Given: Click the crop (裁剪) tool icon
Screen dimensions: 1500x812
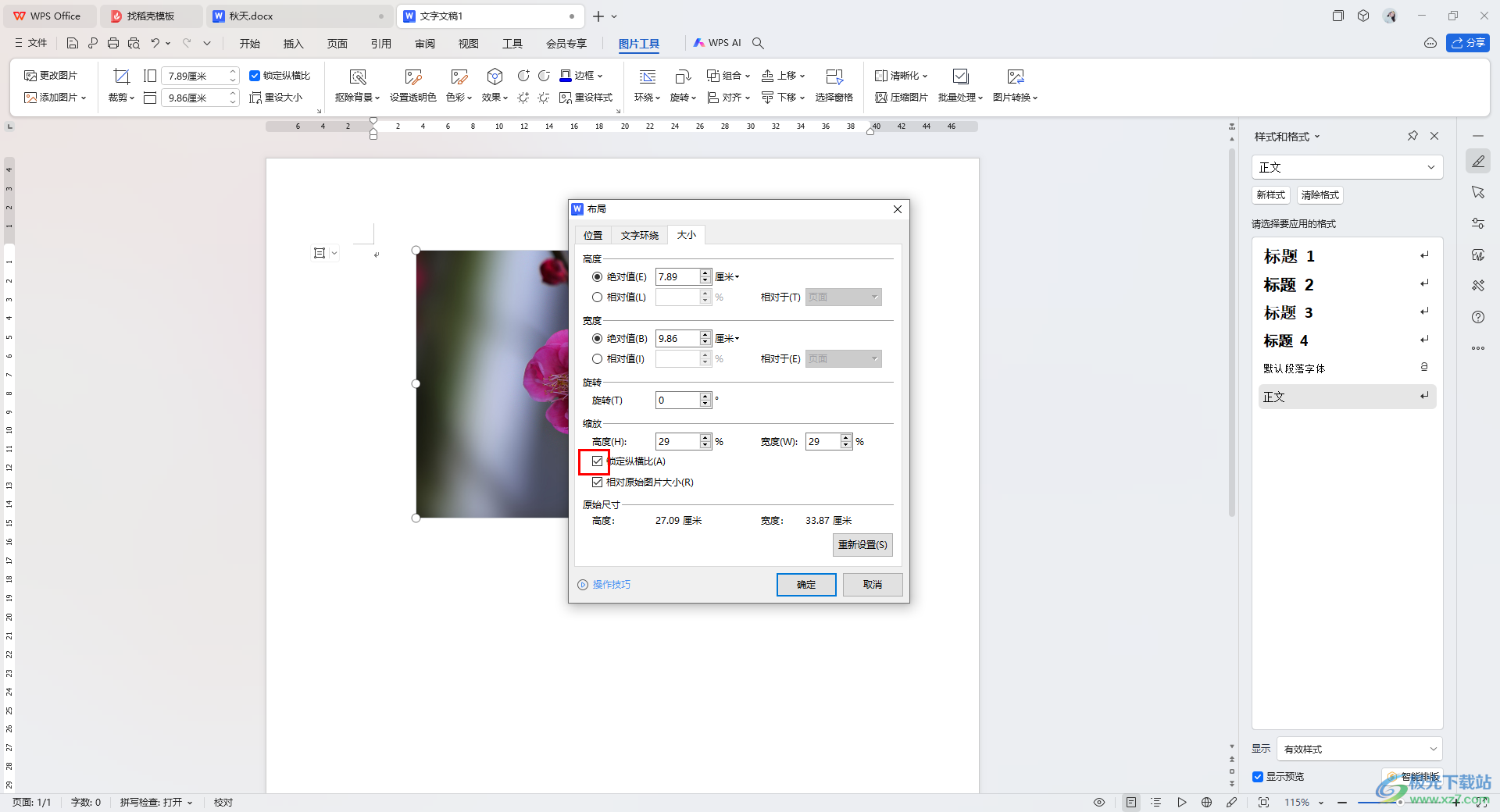Looking at the screenshot, I should (x=121, y=77).
